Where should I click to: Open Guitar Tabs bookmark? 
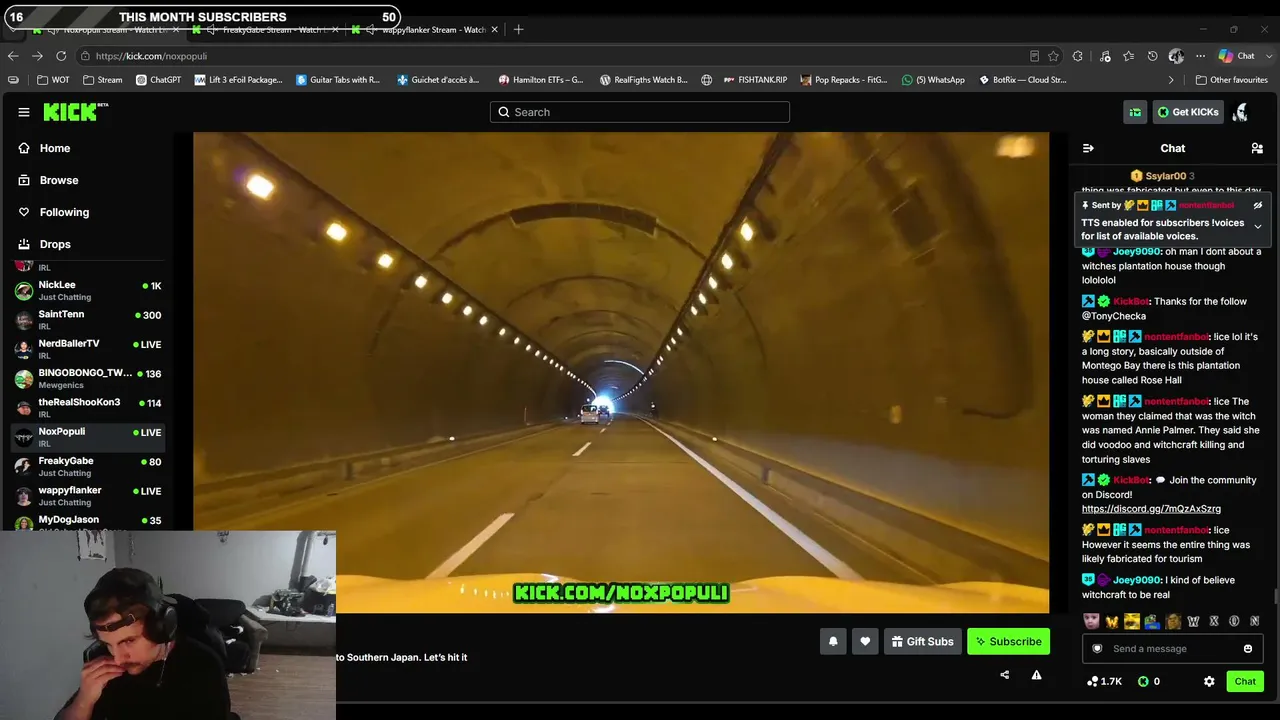pos(338,80)
